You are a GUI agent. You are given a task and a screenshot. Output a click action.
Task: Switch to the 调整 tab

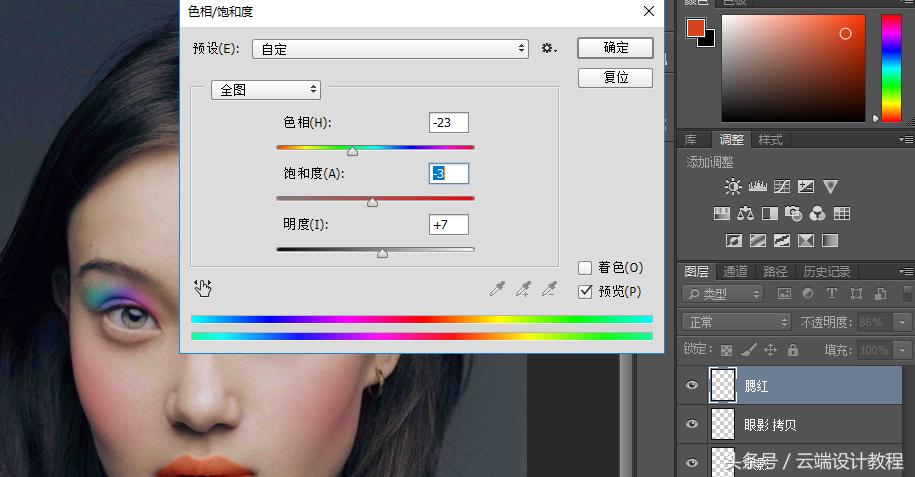pos(731,140)
